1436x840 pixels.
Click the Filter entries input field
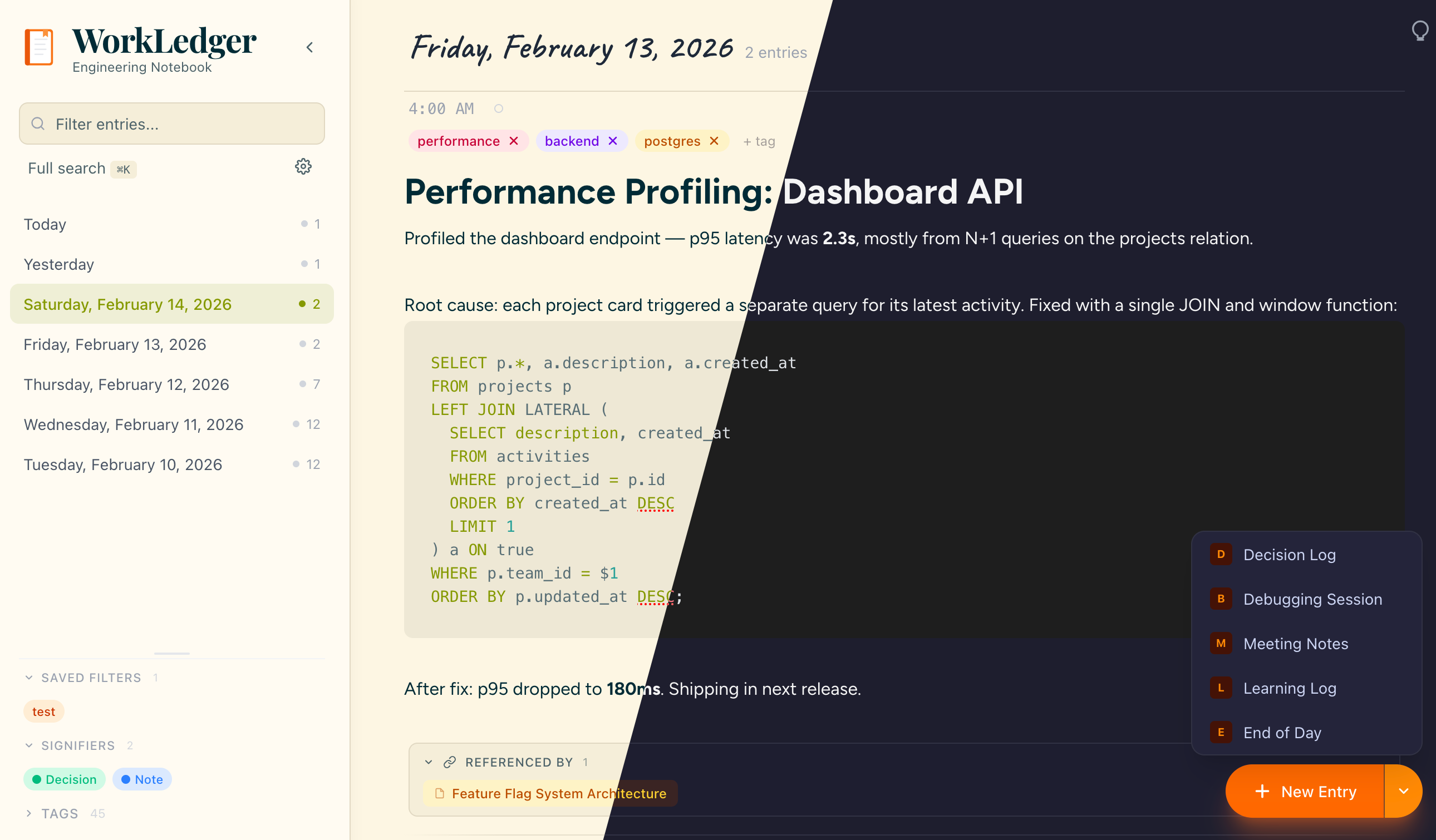[171, 123]
